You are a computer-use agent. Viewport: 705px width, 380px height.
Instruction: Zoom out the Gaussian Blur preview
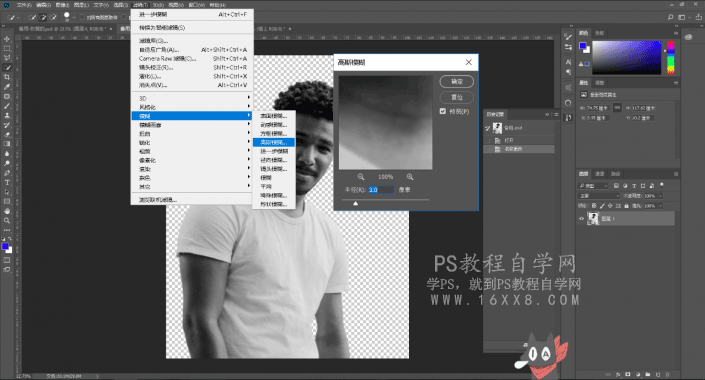click(361, 177)
